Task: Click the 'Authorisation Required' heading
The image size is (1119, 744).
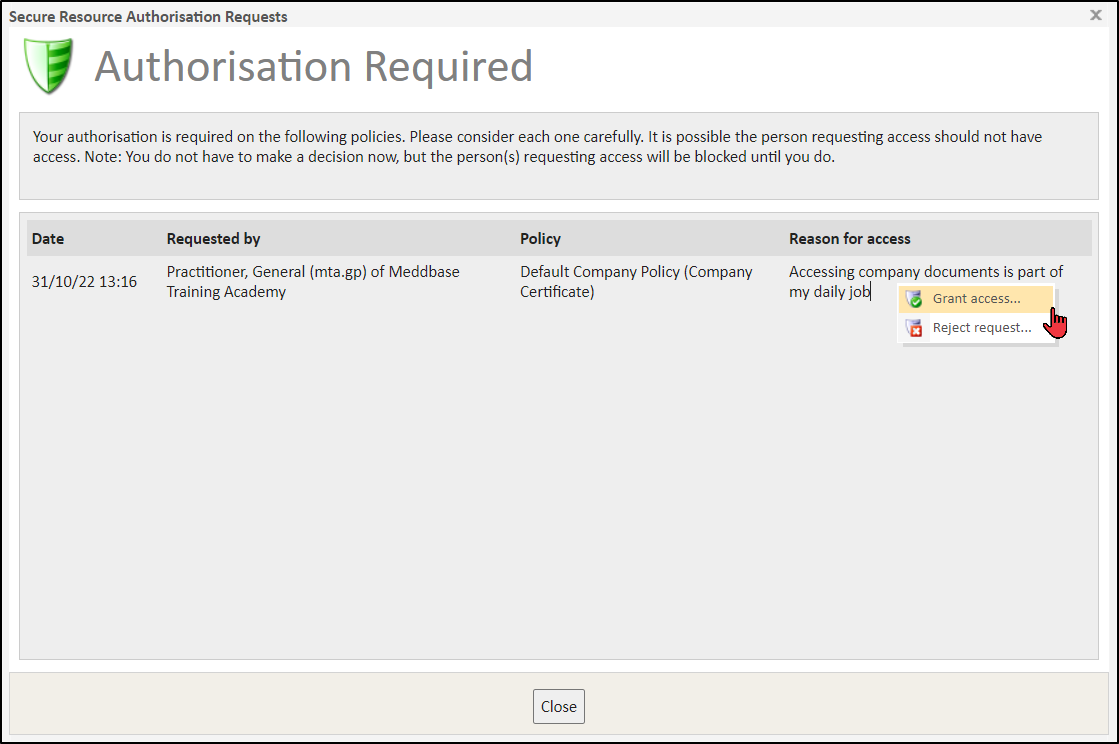Action: pos(313,67)
